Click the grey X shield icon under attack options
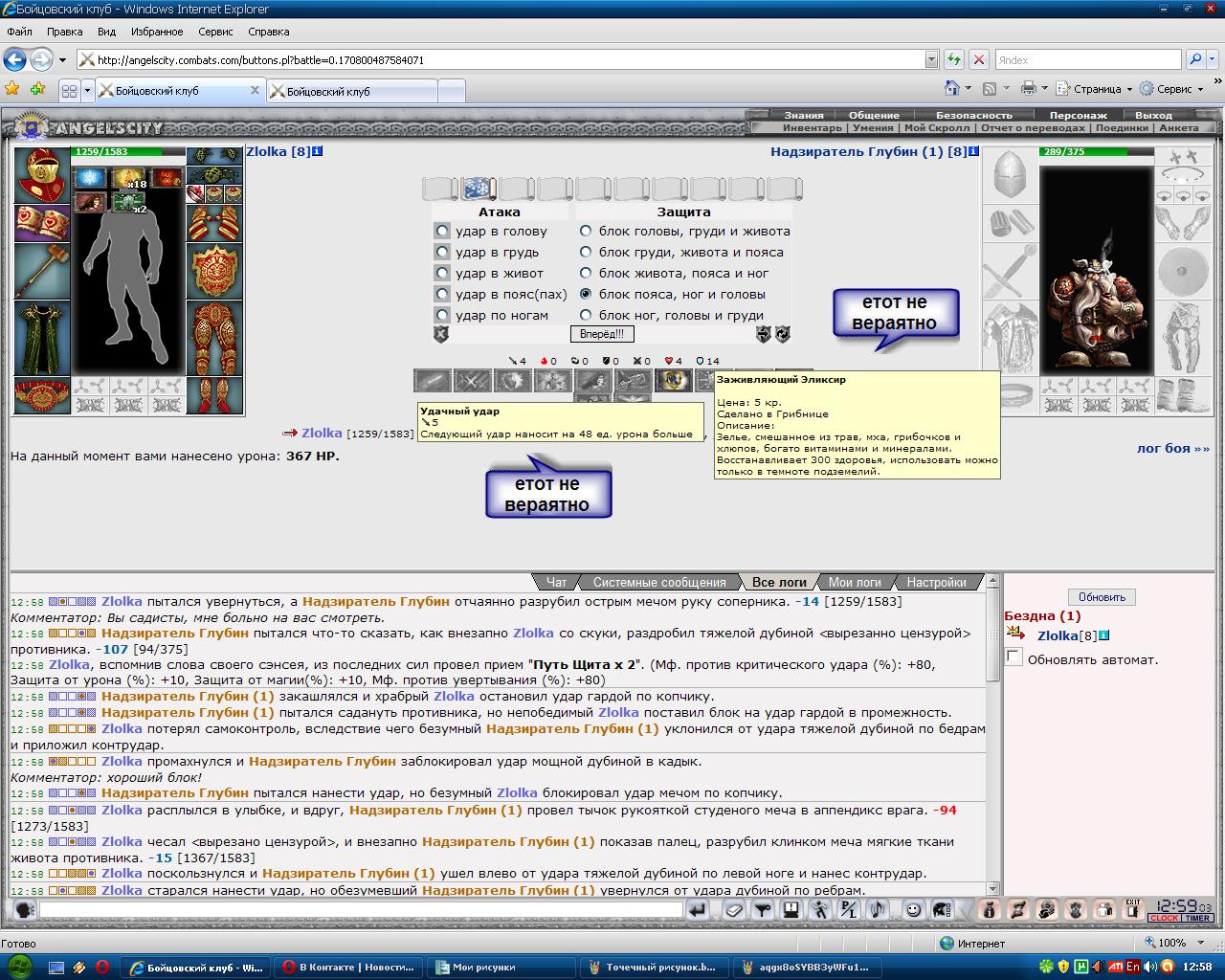Screen dimensions: 1225x980 coord(441,334)
